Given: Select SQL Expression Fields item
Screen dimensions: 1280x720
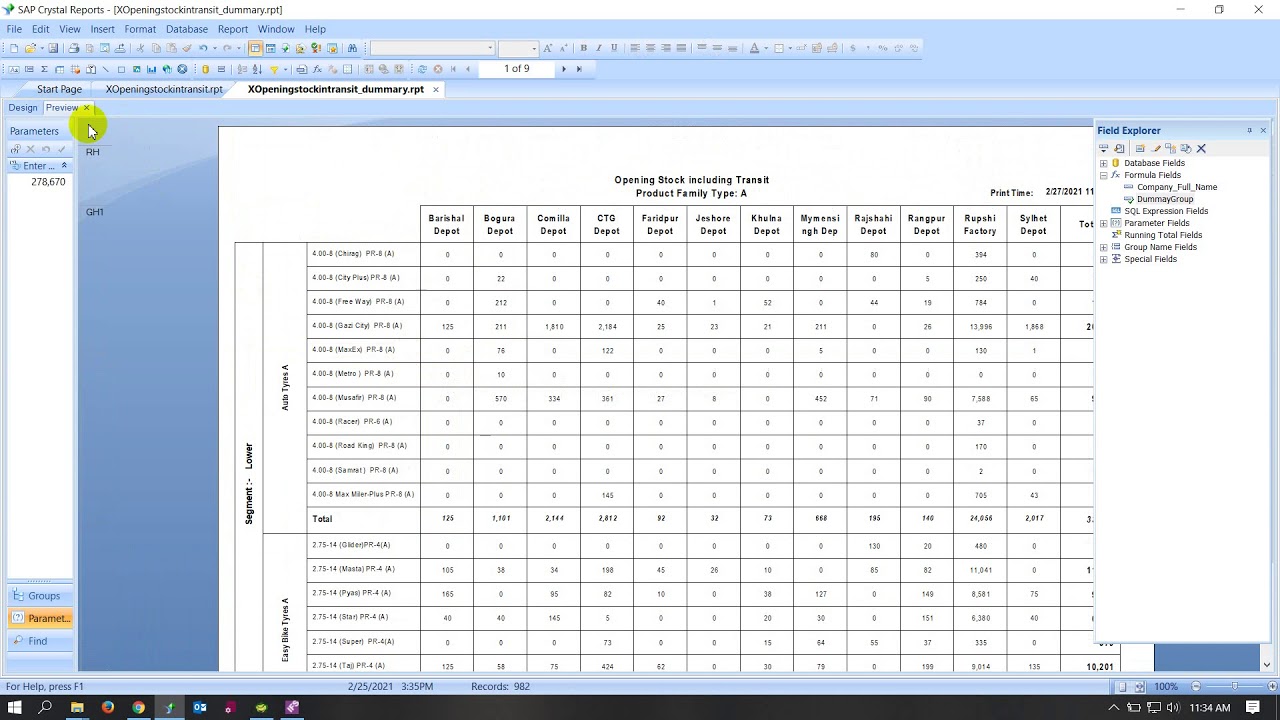Looking at the screenshot, I should 1166,211.
